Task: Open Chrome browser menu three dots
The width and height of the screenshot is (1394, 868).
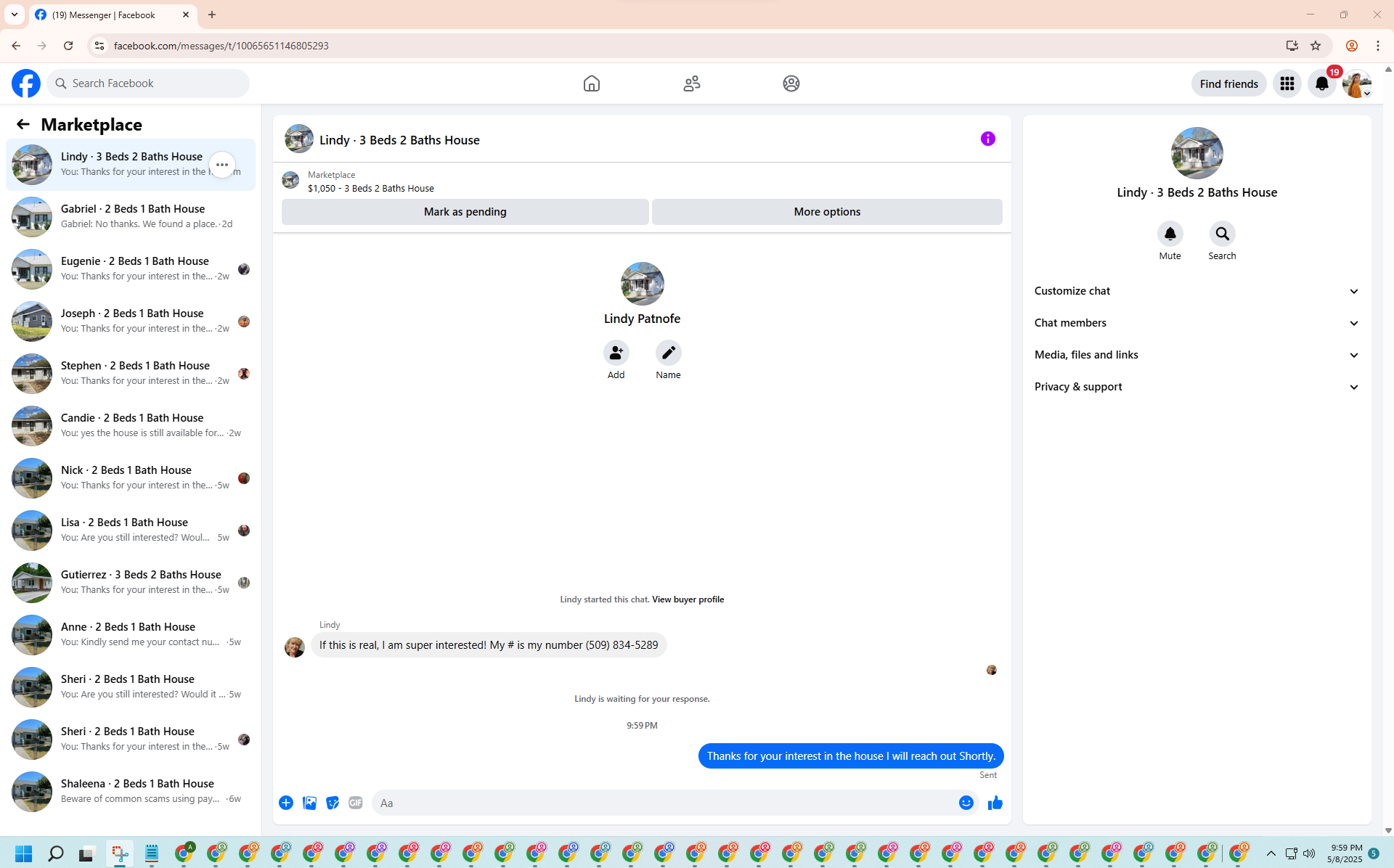Action: pos(1378,46)
